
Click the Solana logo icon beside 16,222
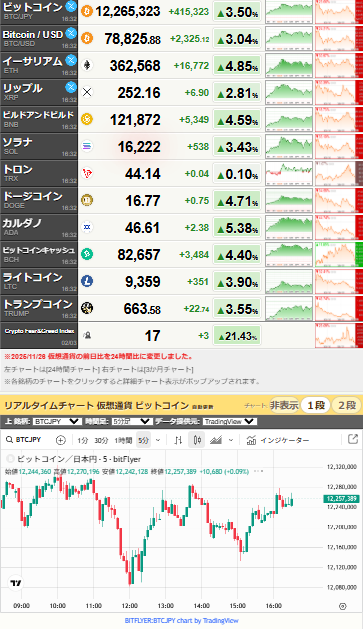pos(87,146)
